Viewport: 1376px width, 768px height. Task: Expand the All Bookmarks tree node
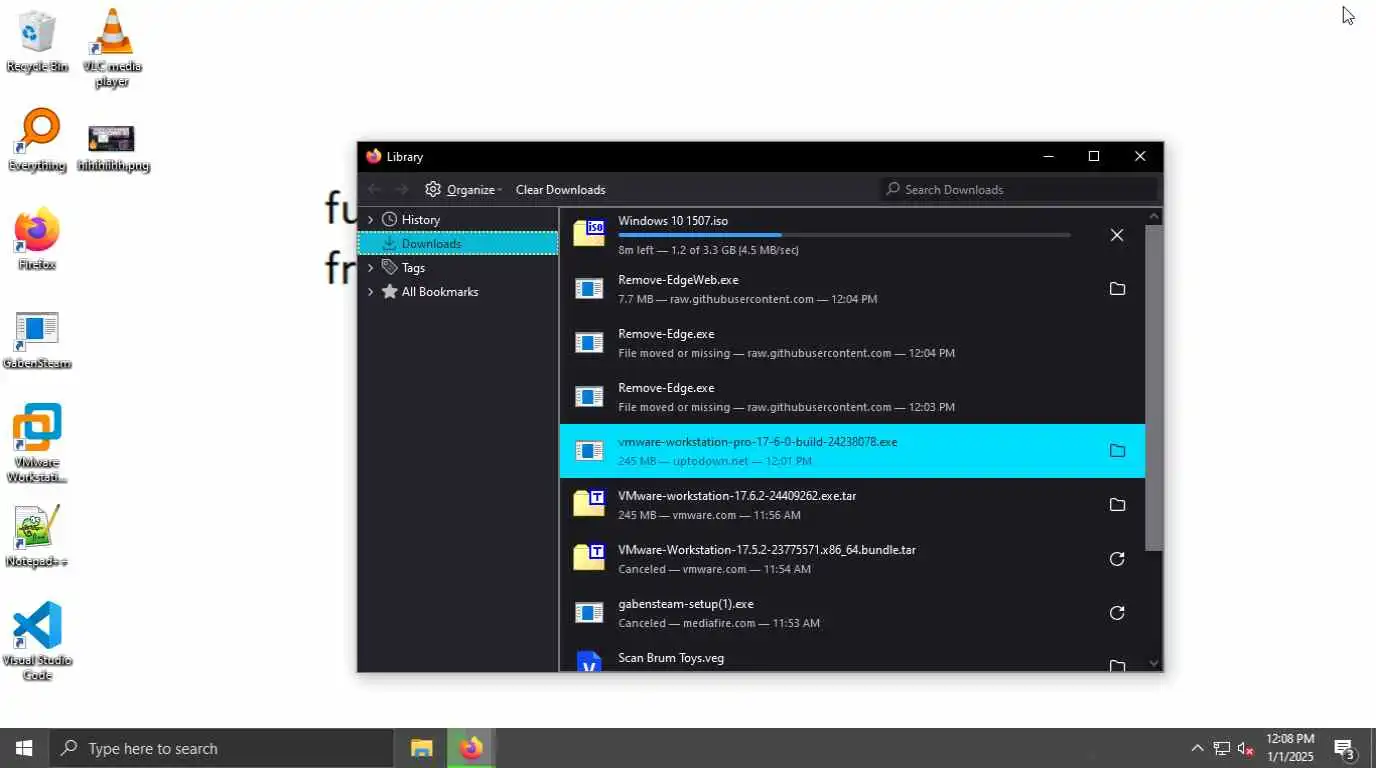pos(370,291)
